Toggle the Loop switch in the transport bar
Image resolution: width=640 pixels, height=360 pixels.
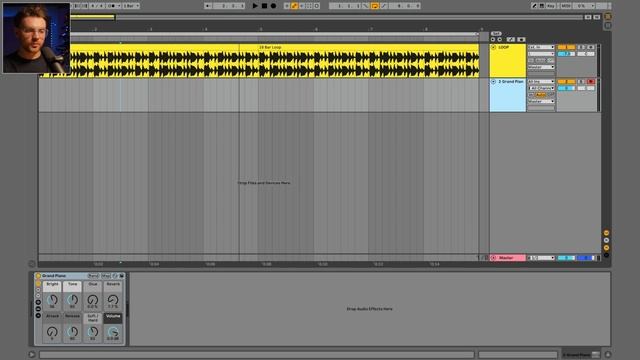pos(375,6)
